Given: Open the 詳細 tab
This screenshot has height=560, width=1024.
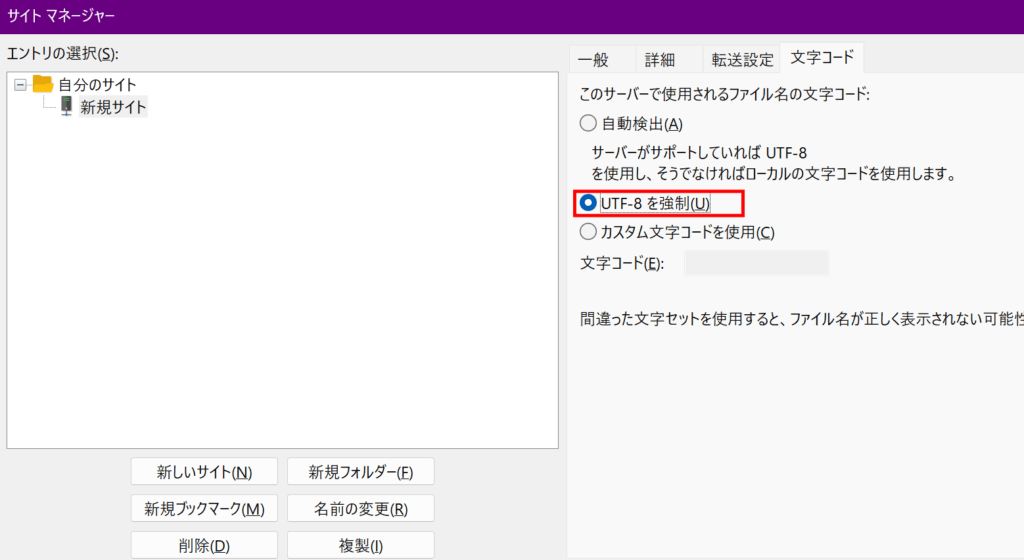Looking at the screenshot, I should coord(659,59).
